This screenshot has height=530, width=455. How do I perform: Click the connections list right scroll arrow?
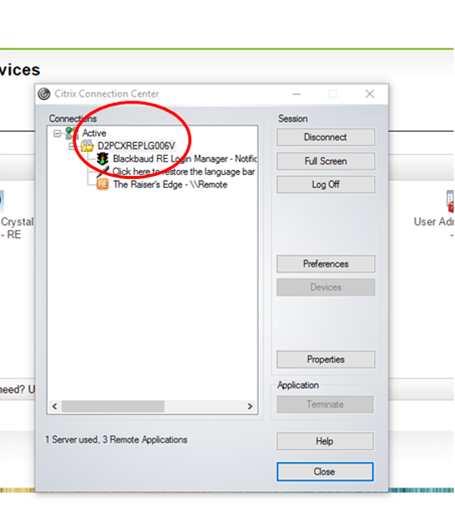(250, 406)
